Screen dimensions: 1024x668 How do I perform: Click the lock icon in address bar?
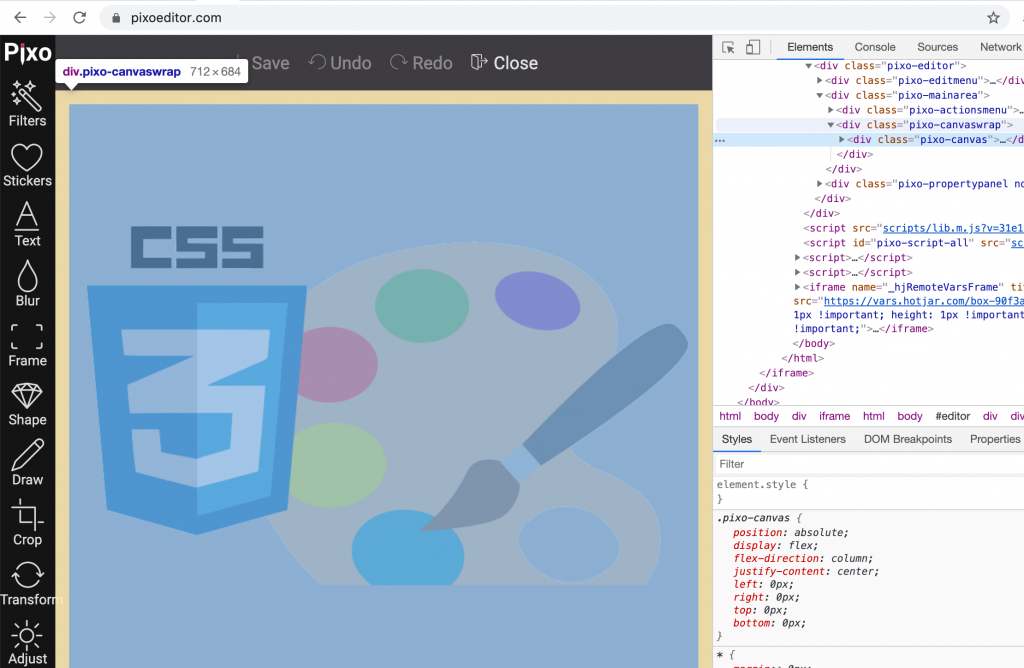pos(116,18)
